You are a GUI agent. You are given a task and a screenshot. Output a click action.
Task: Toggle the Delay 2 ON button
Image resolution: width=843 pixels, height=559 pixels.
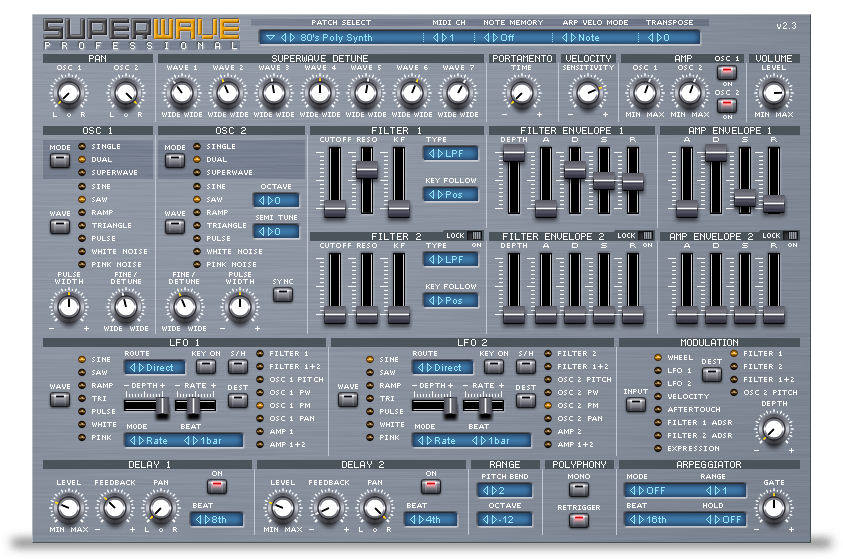pyautogui.click(x=431, y=487)
